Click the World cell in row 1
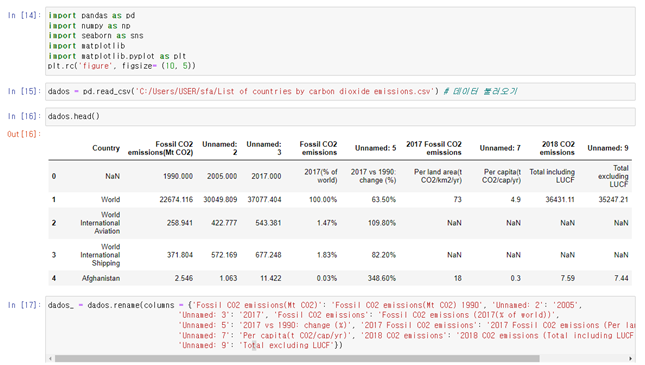 tap(111, 200)
